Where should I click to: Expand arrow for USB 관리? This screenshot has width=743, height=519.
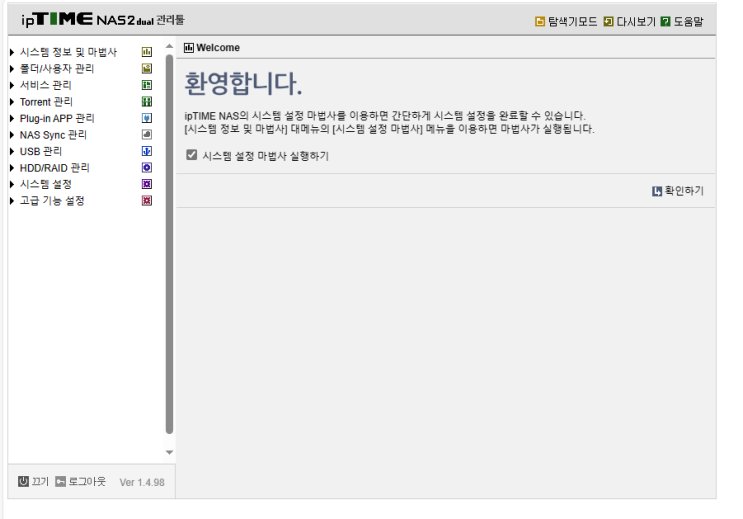[x=12, y=151]
